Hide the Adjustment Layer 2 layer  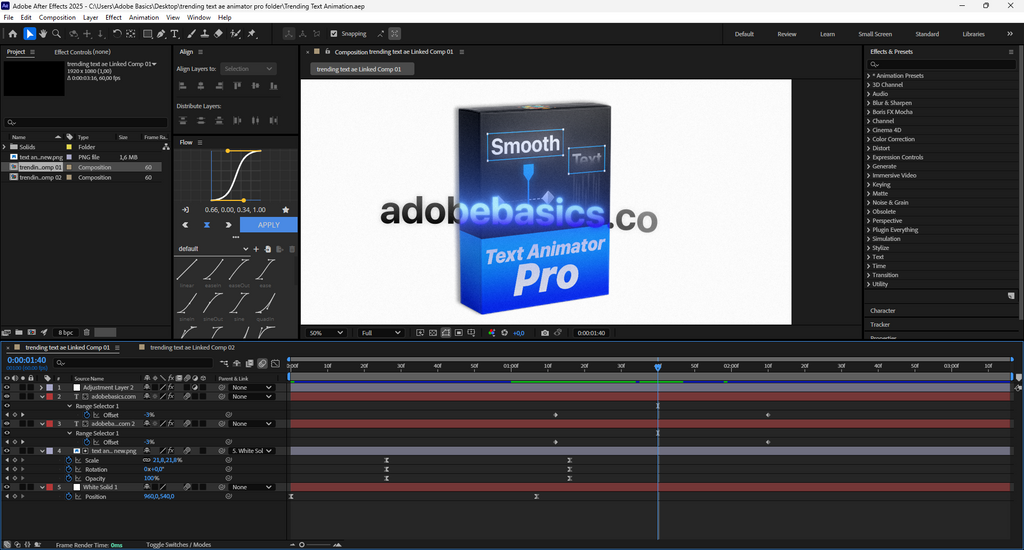7,387
